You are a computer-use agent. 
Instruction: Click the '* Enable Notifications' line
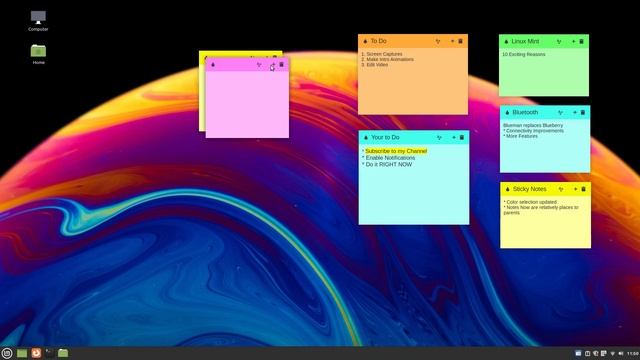389,158
